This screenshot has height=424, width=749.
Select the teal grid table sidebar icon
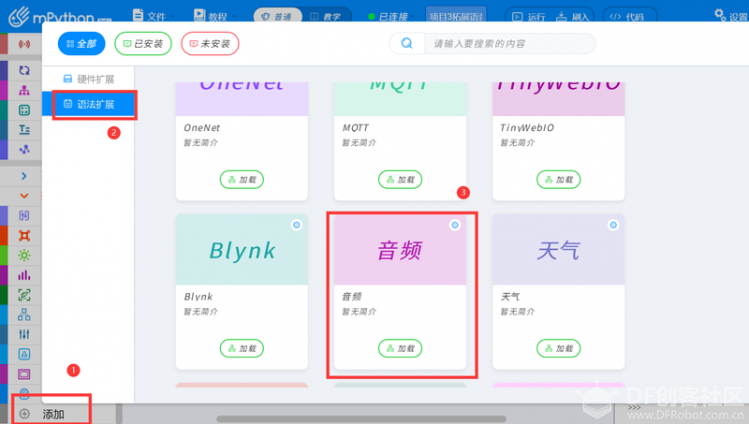click(x=24, y=110)
